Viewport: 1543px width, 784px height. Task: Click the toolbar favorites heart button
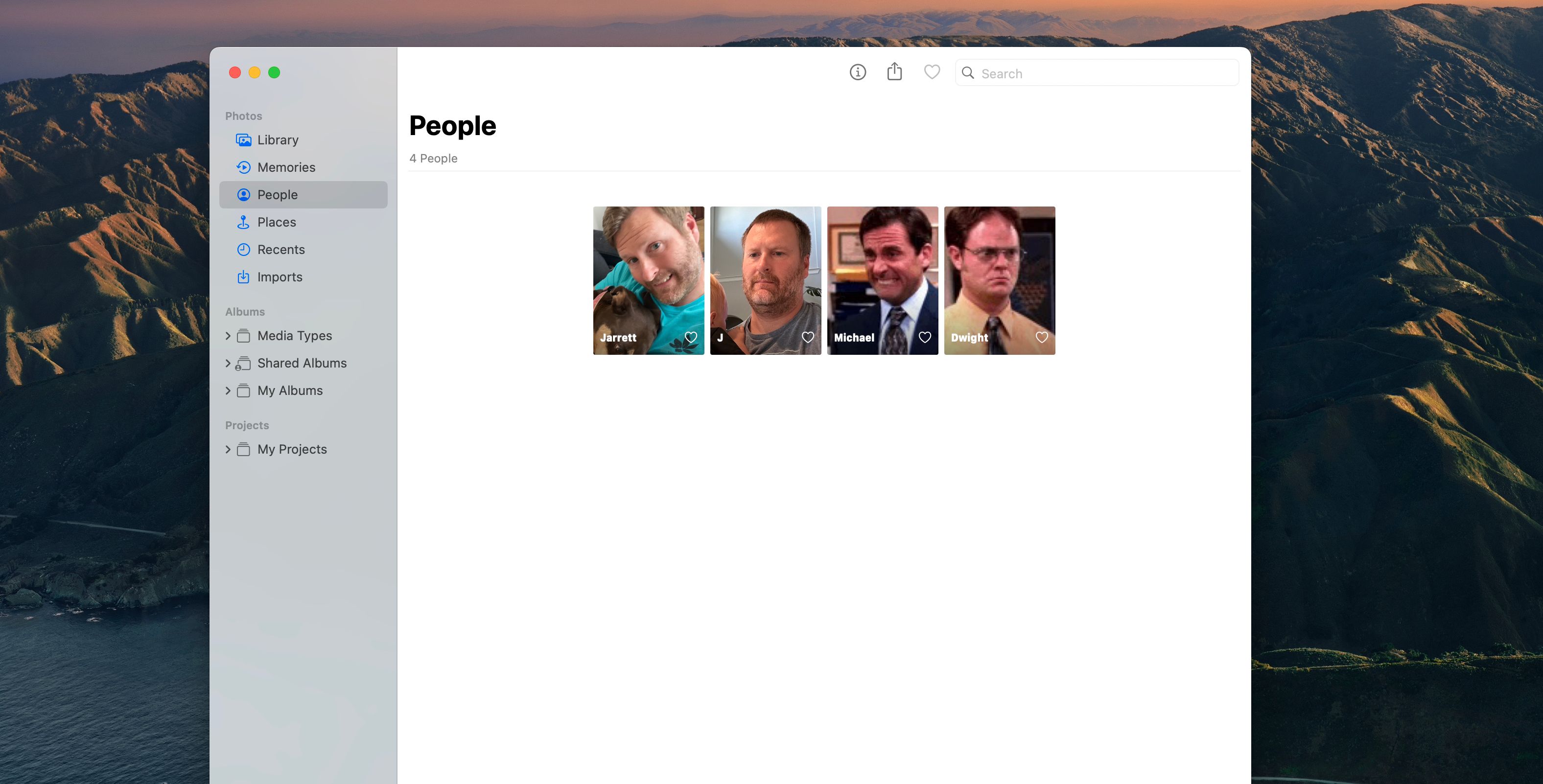pyautogui.click(x=932, y=72)
